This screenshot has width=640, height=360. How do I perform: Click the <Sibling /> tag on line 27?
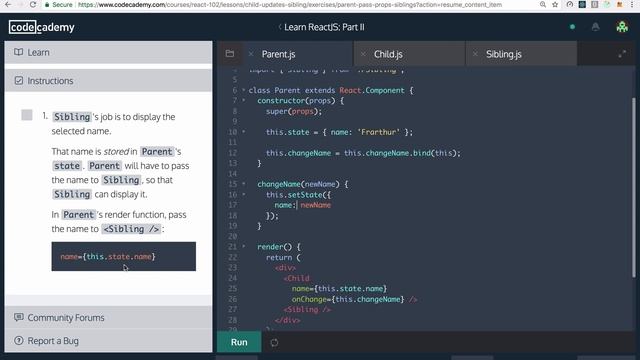point(307,309)
